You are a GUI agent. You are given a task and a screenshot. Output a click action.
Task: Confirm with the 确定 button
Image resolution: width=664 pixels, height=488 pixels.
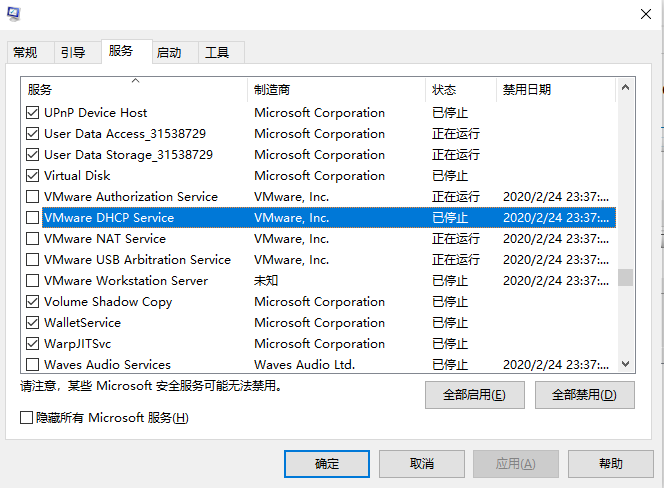click(327, 464)
